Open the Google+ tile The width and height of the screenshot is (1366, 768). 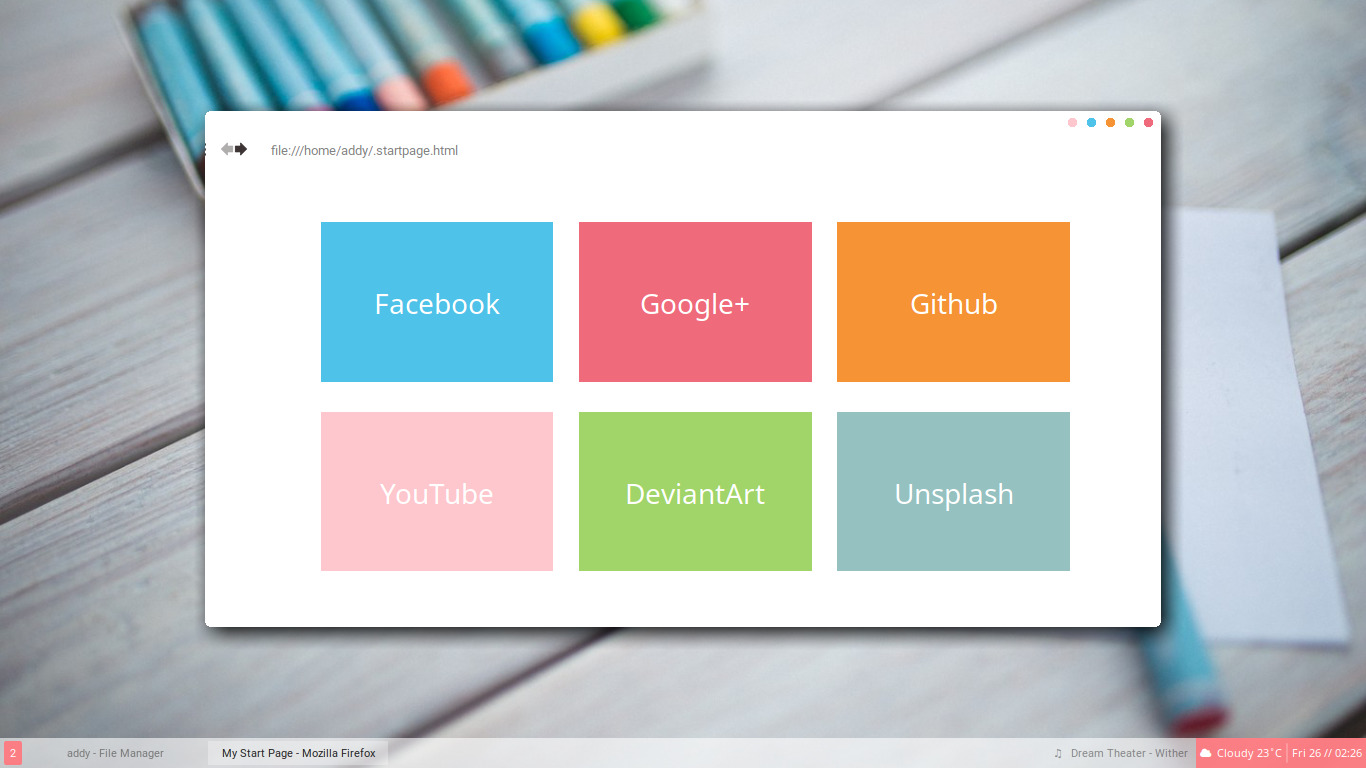tap(695, 302)
